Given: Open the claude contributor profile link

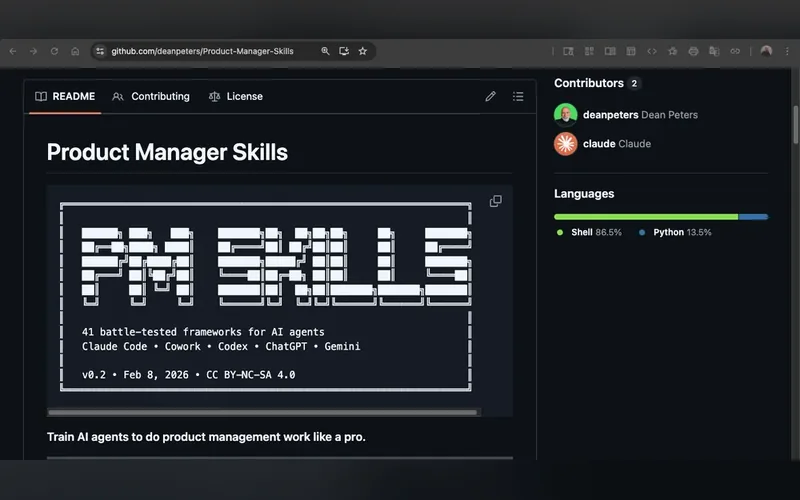Looking at the screenshot, I should coord(599,144).
